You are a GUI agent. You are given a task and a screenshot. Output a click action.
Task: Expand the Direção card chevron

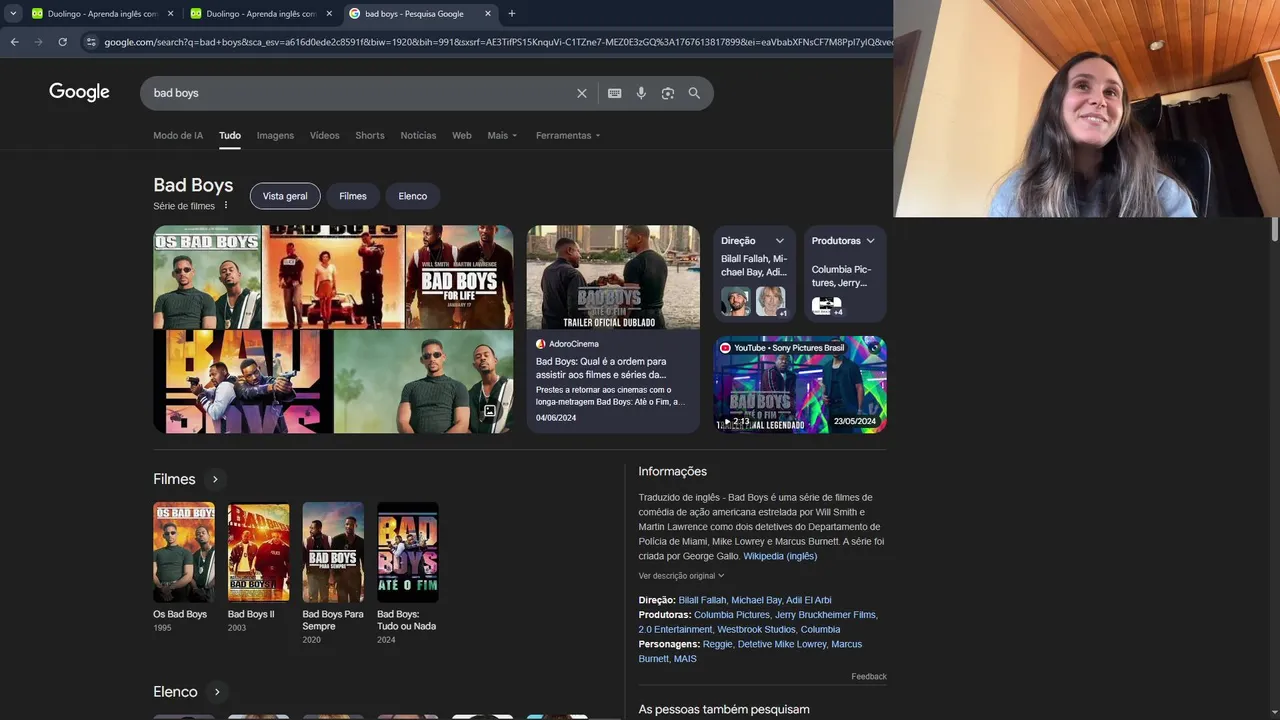[x=780, y=241]
